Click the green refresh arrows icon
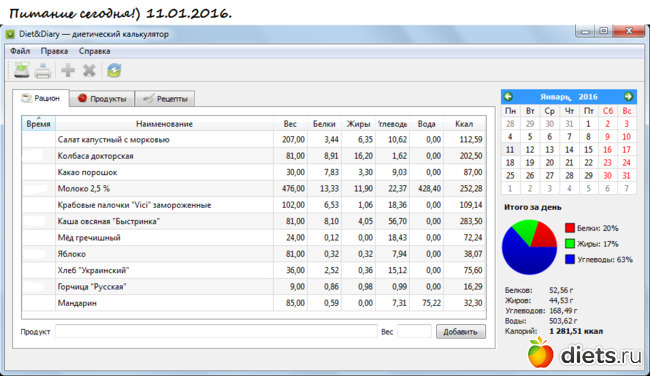Image resolution: width=650 pixels, height=376 pixels. point(114,70)
